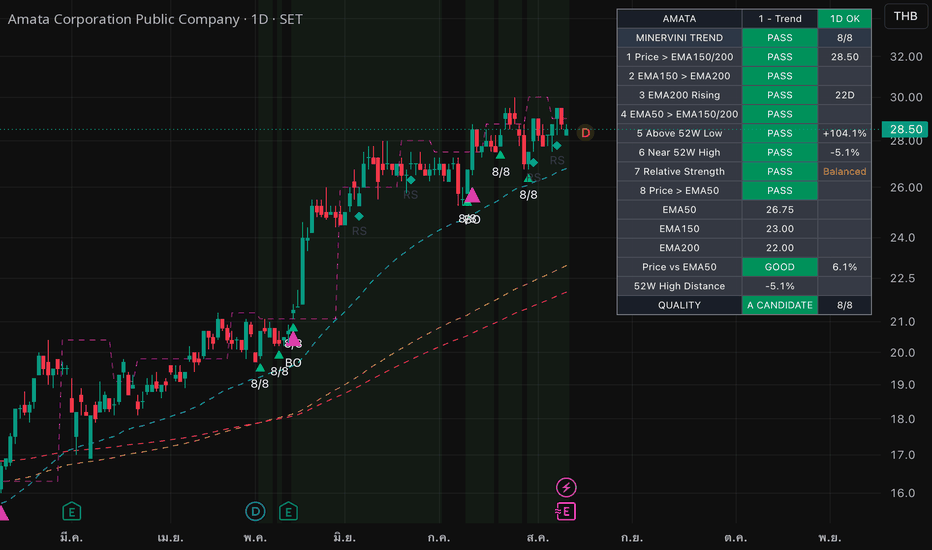Click the orange Balanced cell
This screenshot has width=932, height=550.
click(845, 171)
